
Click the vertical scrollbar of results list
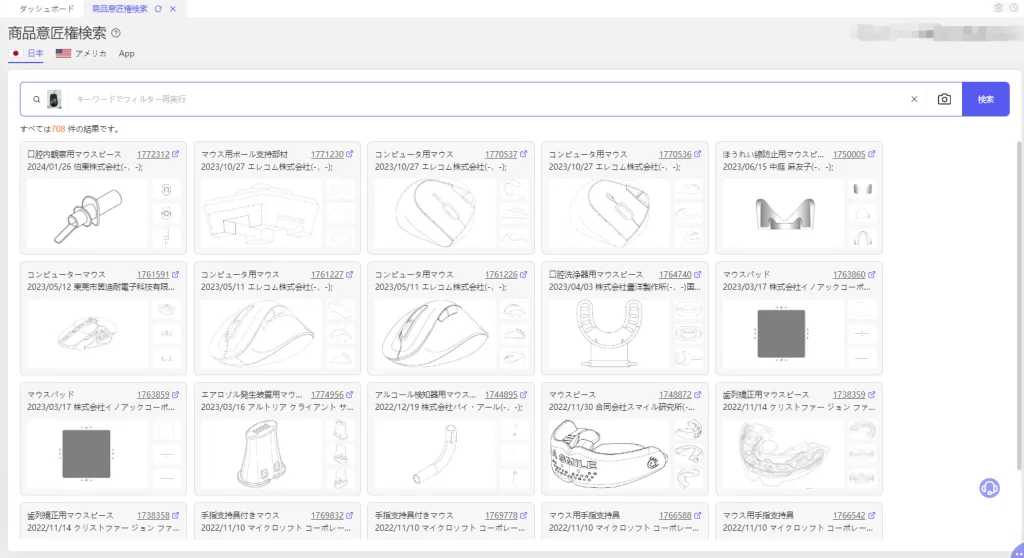click(1019, 305)
